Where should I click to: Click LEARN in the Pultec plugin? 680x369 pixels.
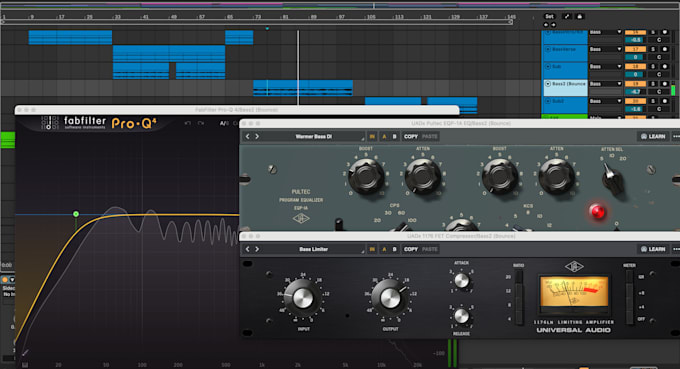point(654,137)
